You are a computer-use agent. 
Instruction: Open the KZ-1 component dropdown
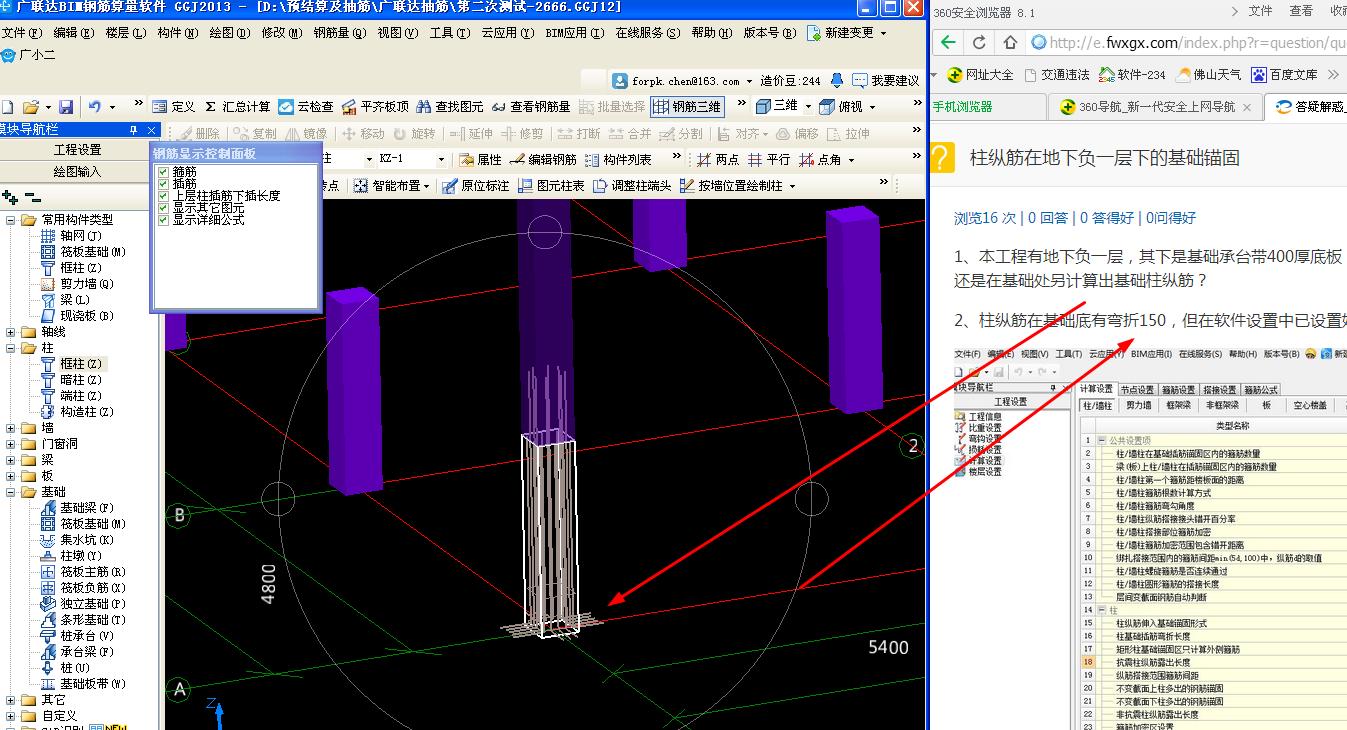[x=440, y=160]
